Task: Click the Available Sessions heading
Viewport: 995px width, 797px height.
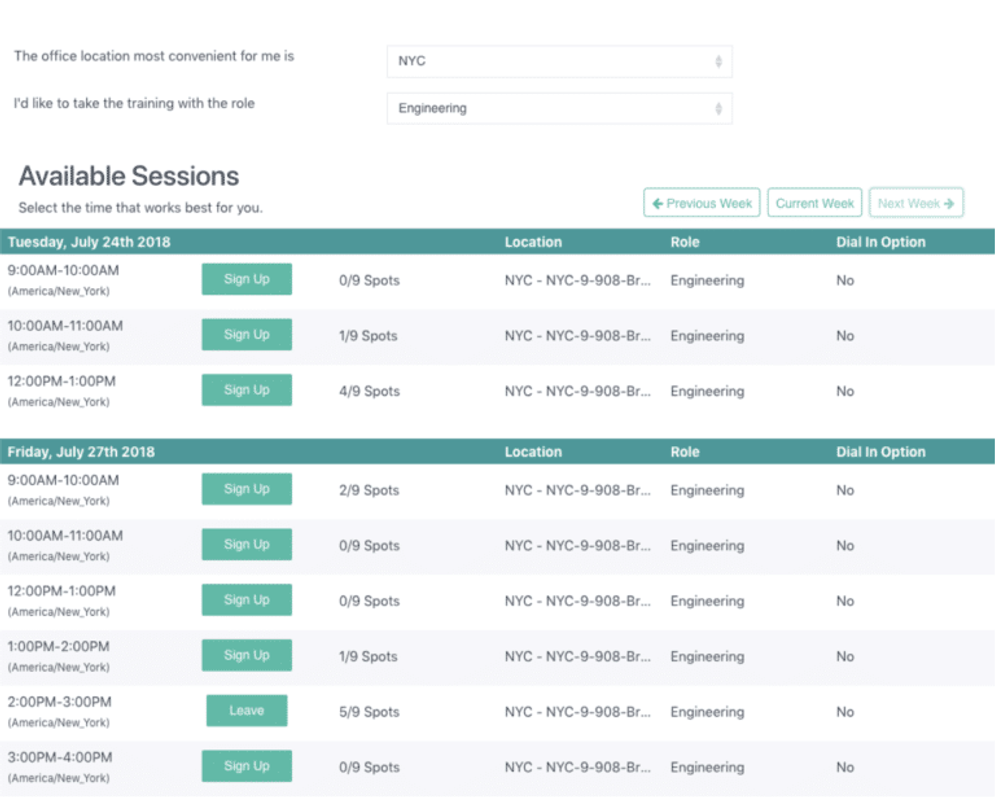Action: [129, 176]
